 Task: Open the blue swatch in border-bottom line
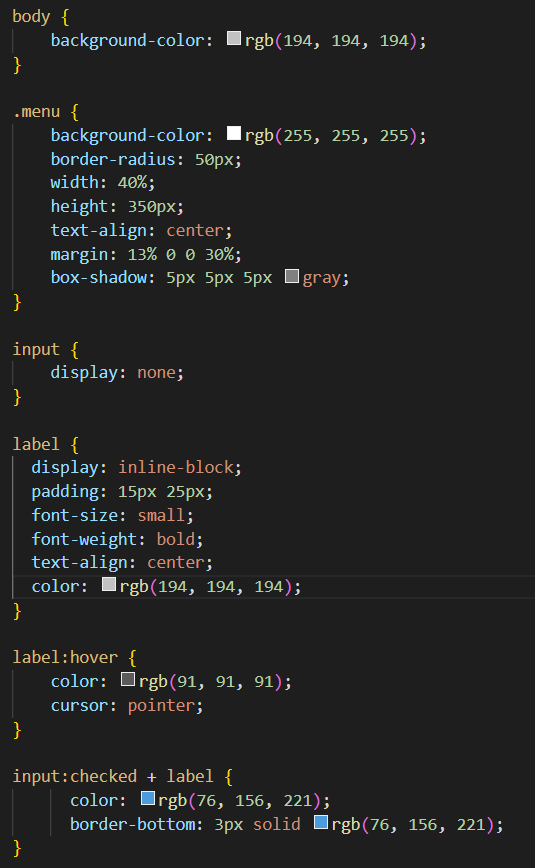[321, 823]
